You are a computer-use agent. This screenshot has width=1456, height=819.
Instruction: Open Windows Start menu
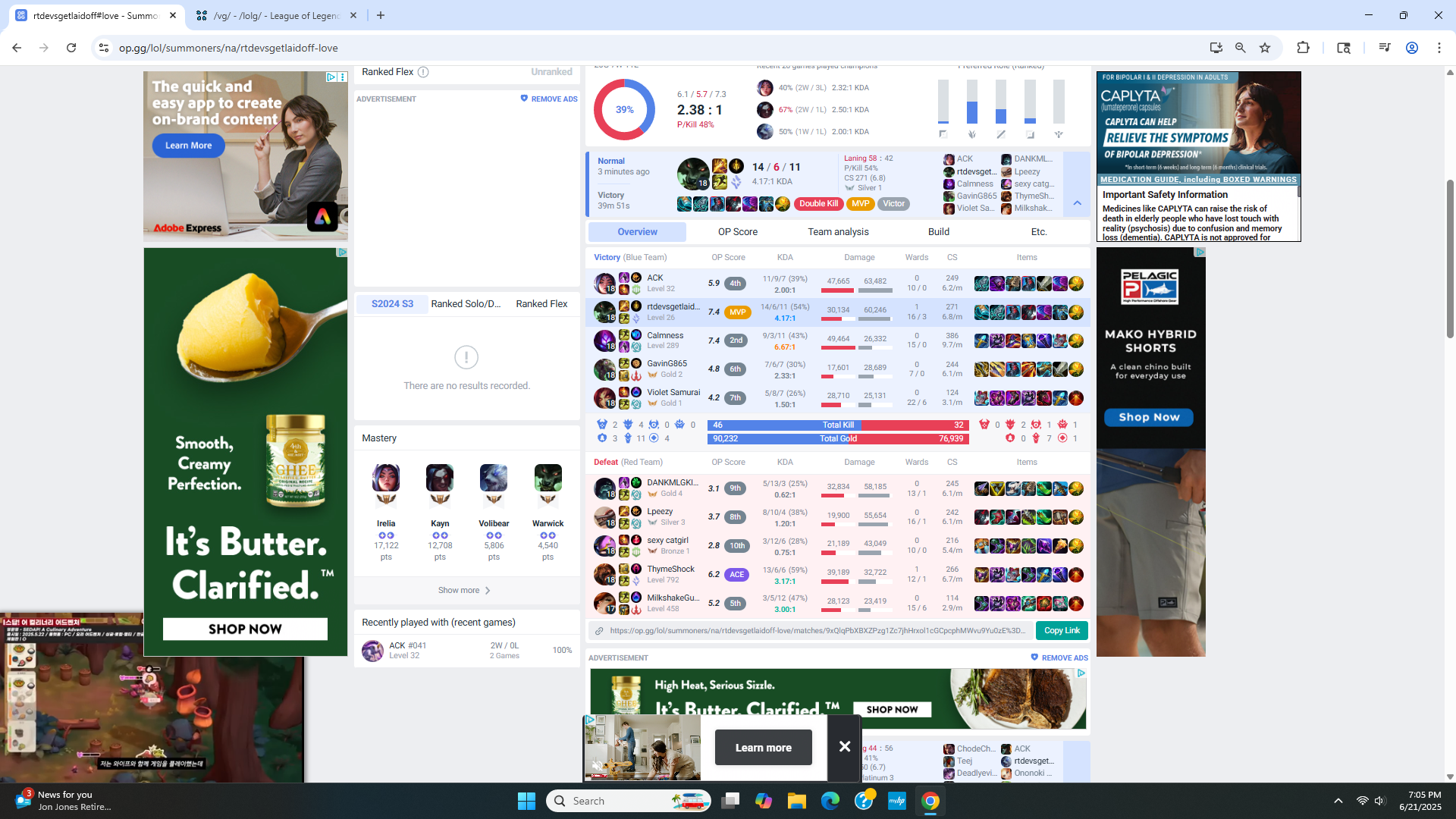[x=526, y=801]
